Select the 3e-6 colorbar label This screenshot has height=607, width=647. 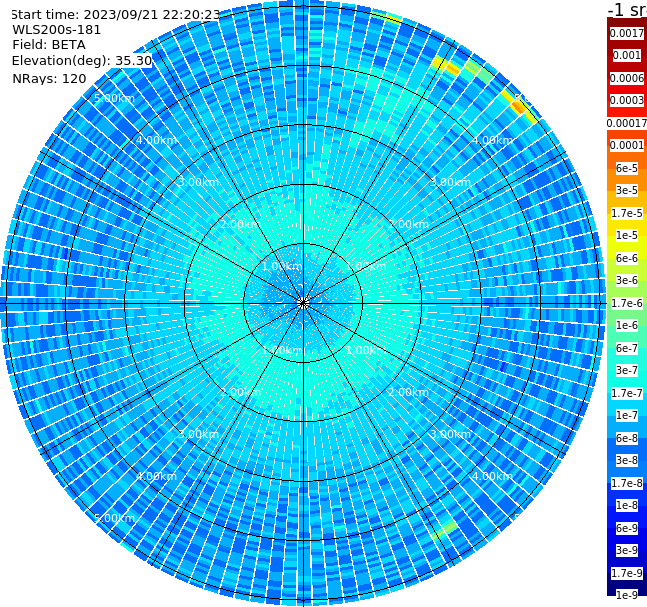pyautogui.click(x=627, y=280)
